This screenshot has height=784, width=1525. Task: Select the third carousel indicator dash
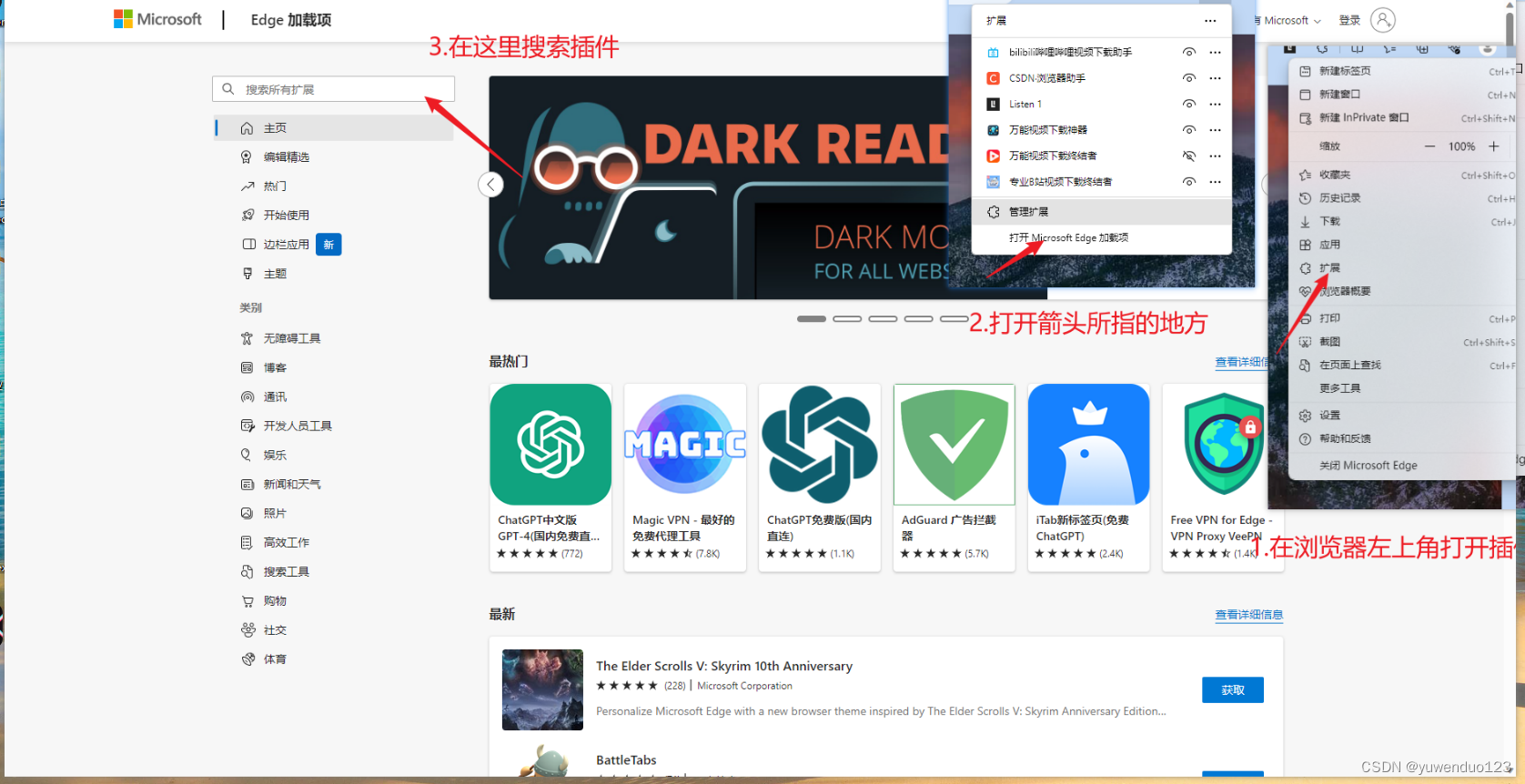point(883,319)
